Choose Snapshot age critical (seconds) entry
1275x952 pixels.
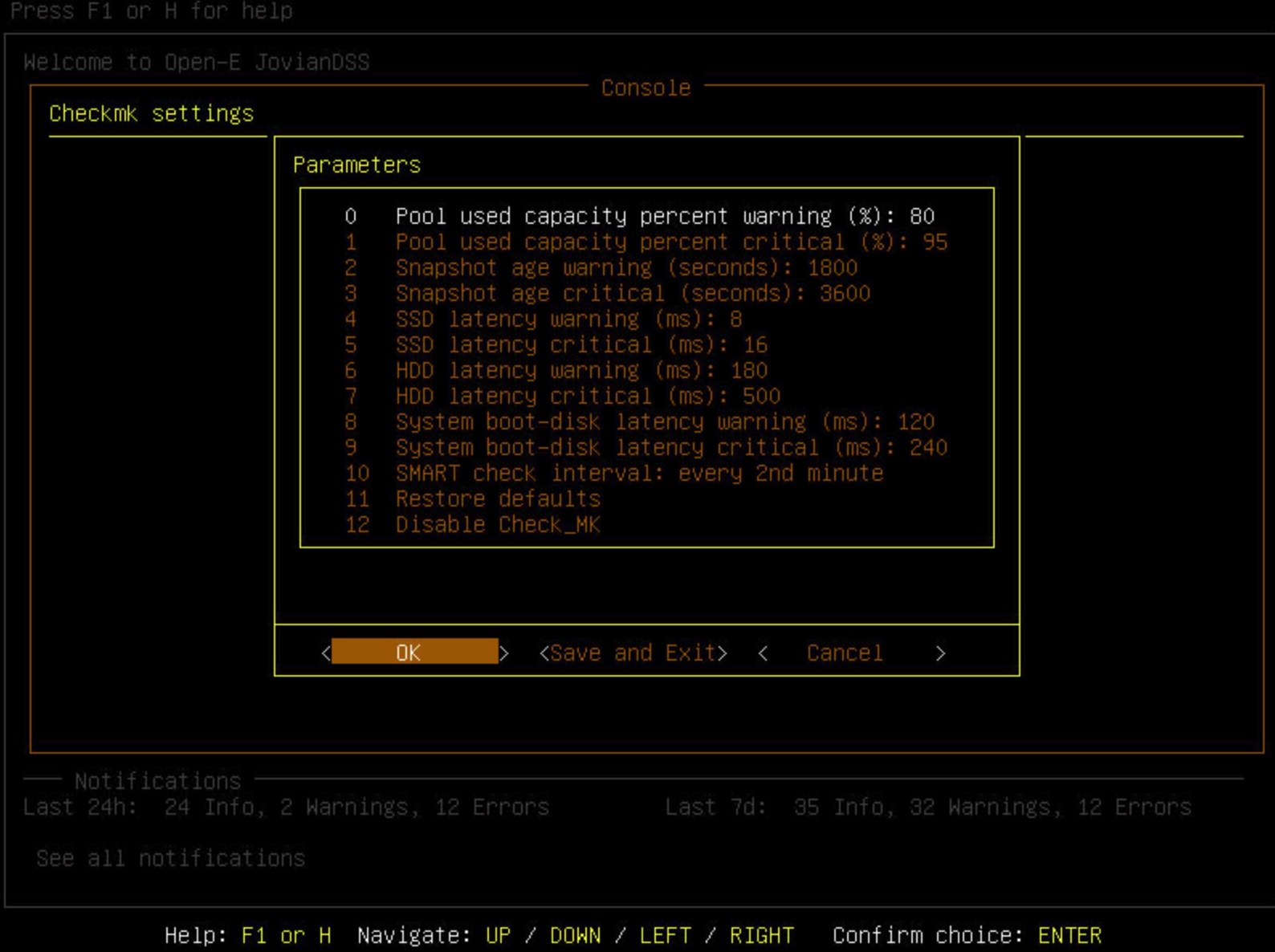pyautogui.click(x=608, y=293)
